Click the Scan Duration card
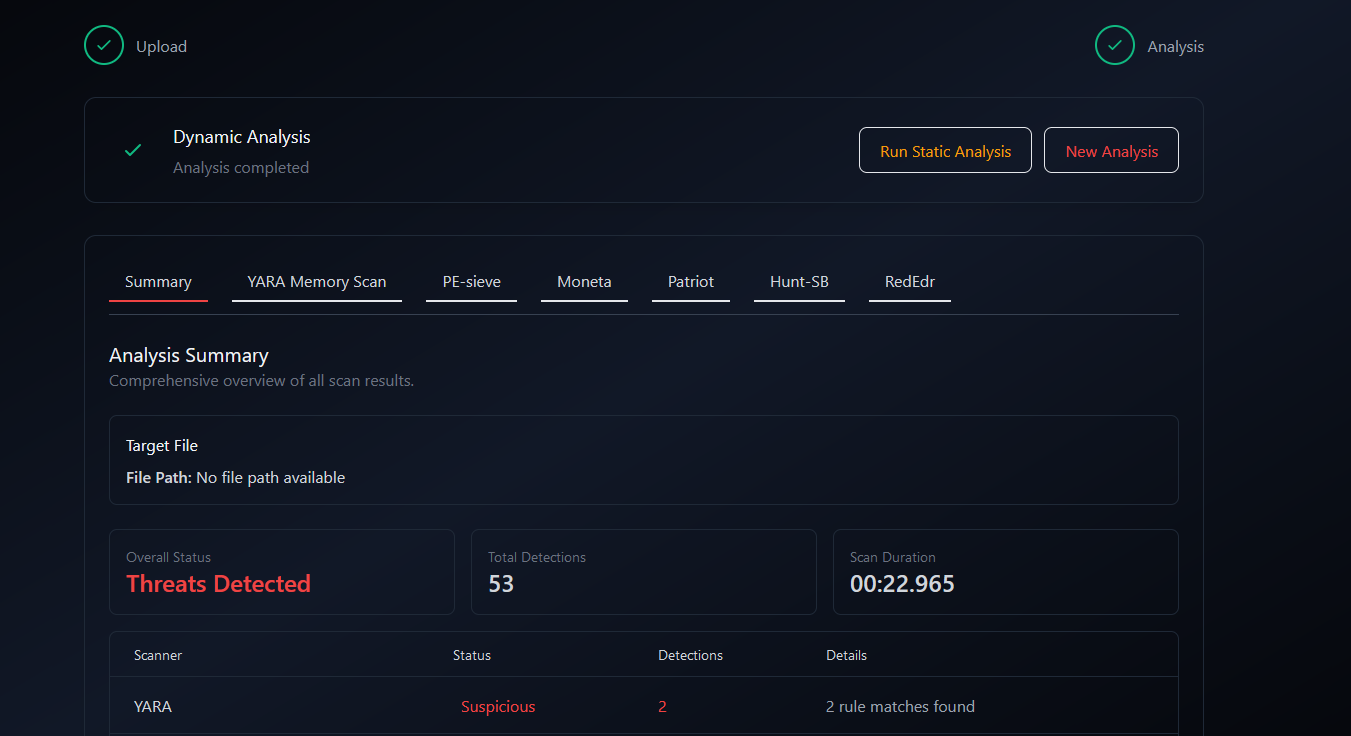This screenshot has width=1351, height=736. click(1004, 572)
